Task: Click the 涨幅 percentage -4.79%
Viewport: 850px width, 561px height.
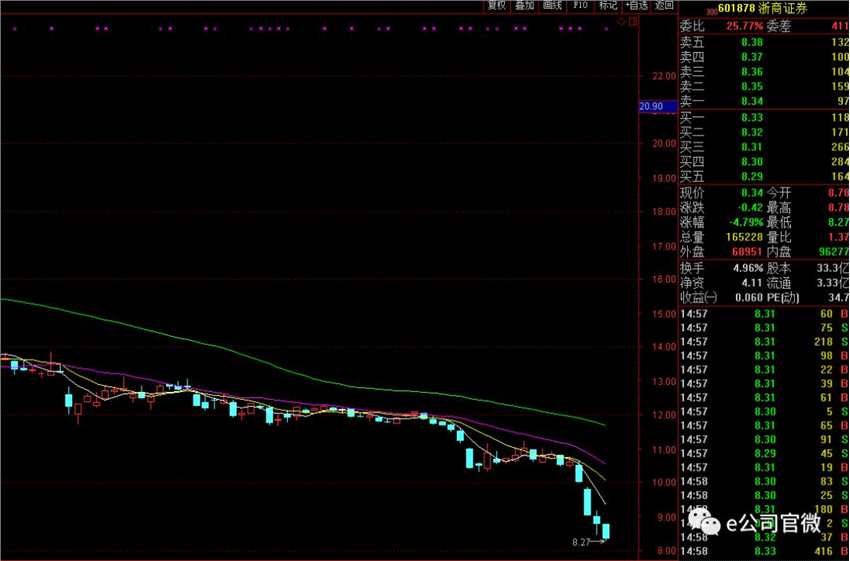Action: 746,222
